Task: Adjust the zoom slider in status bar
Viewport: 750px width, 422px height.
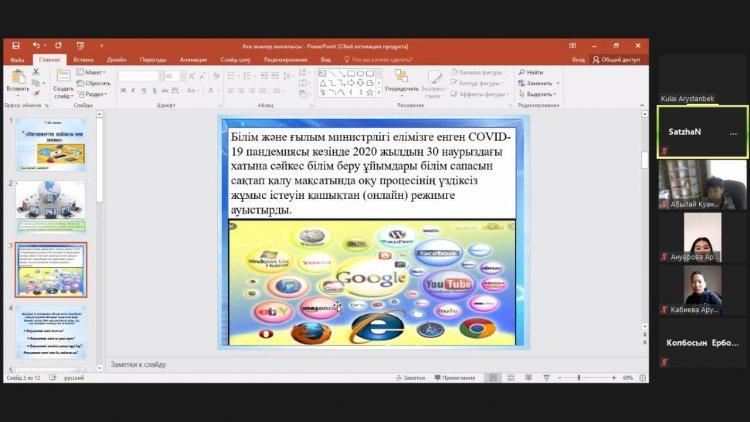Action: 581,378
